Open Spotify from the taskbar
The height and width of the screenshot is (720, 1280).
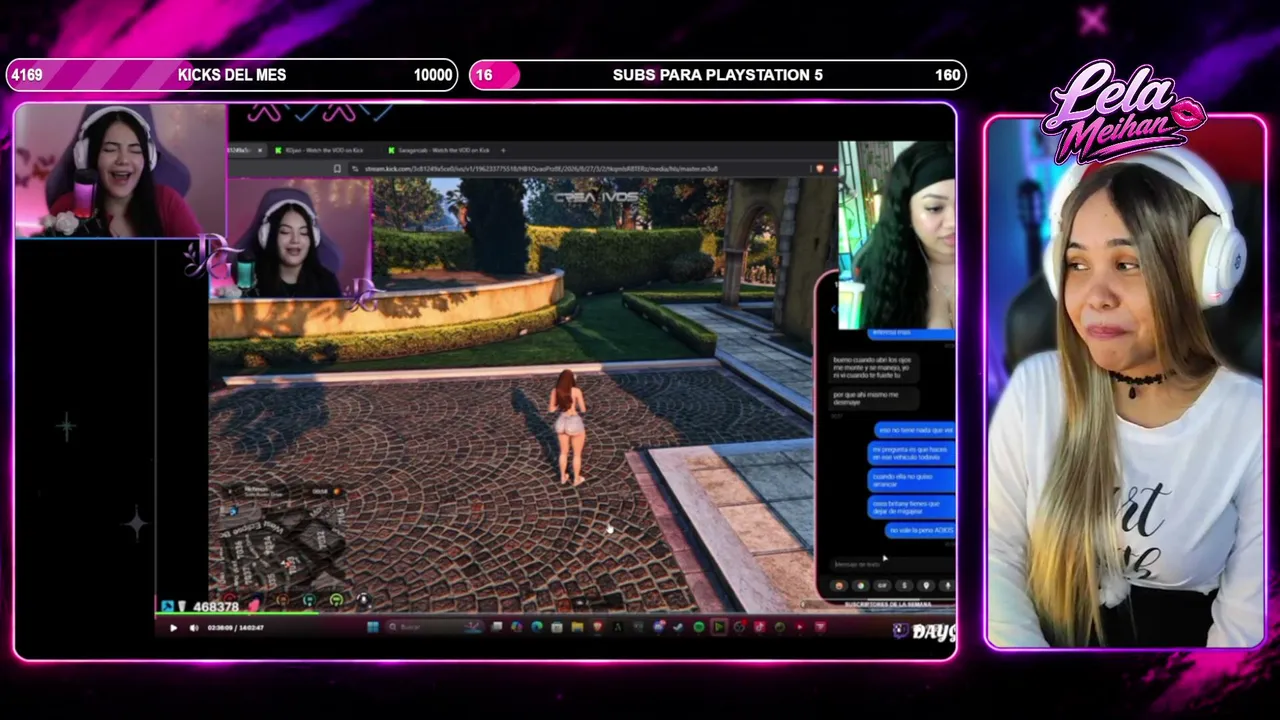pos(698,627)
